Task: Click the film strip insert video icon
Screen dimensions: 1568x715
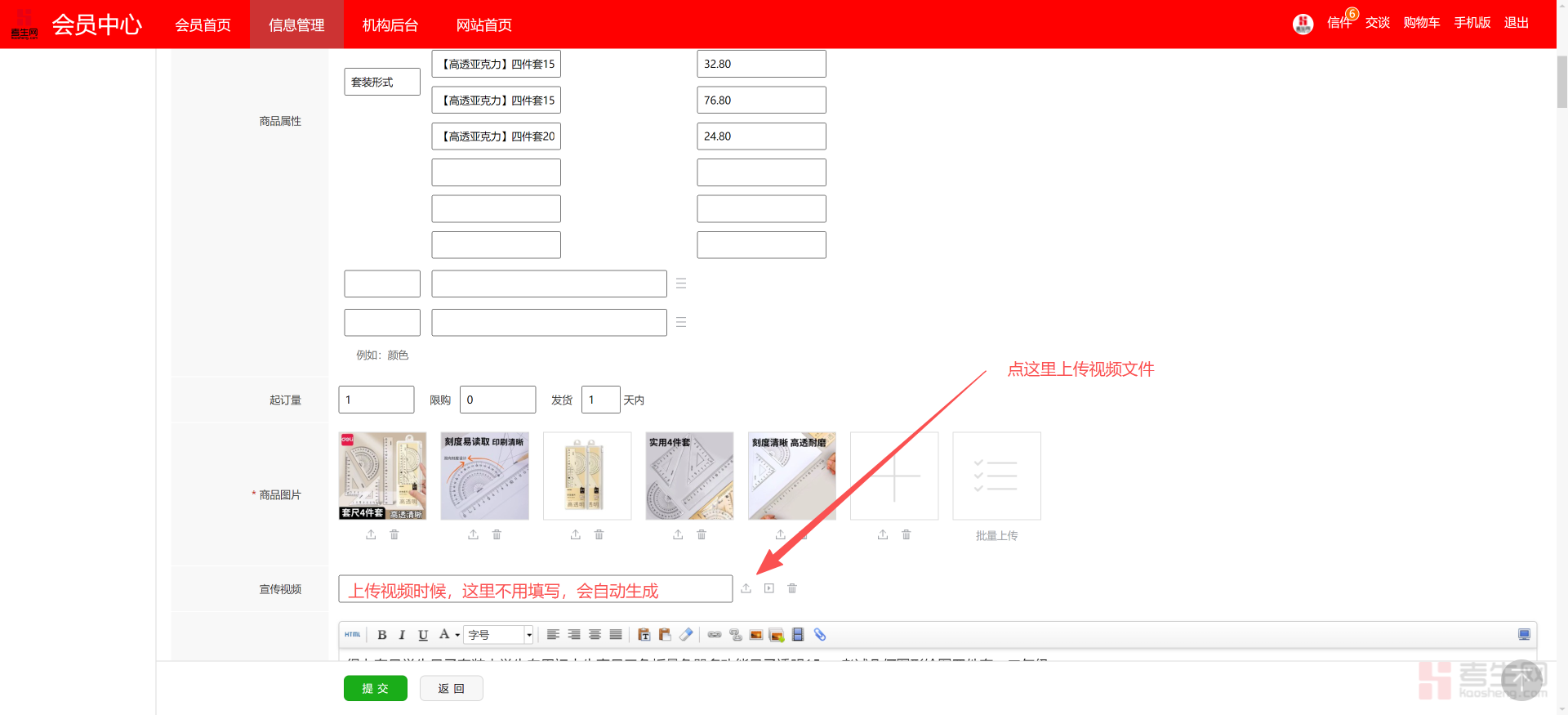Action: pos(798,635)
